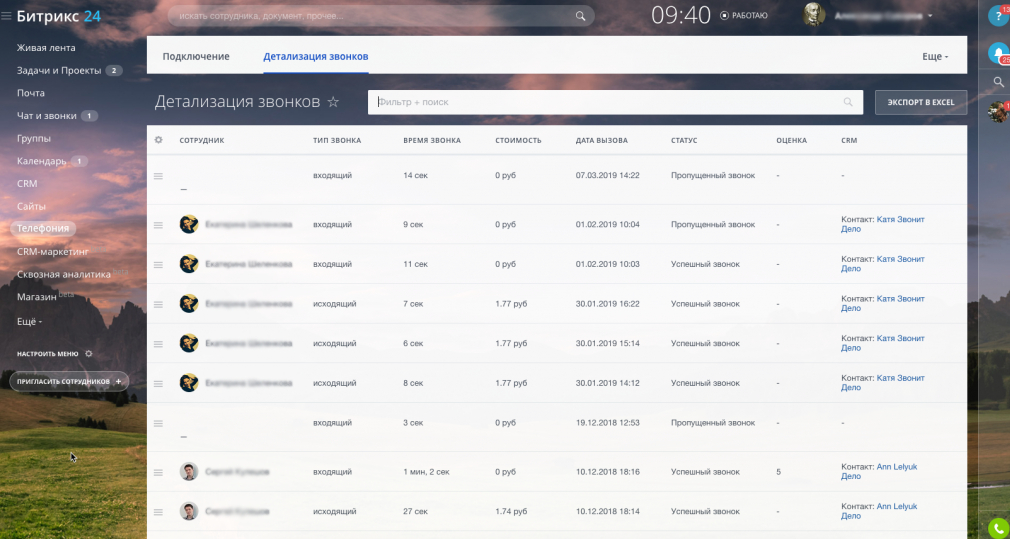Click the magnifier in top search bar

pyautogui.click(x=580, y=16)
